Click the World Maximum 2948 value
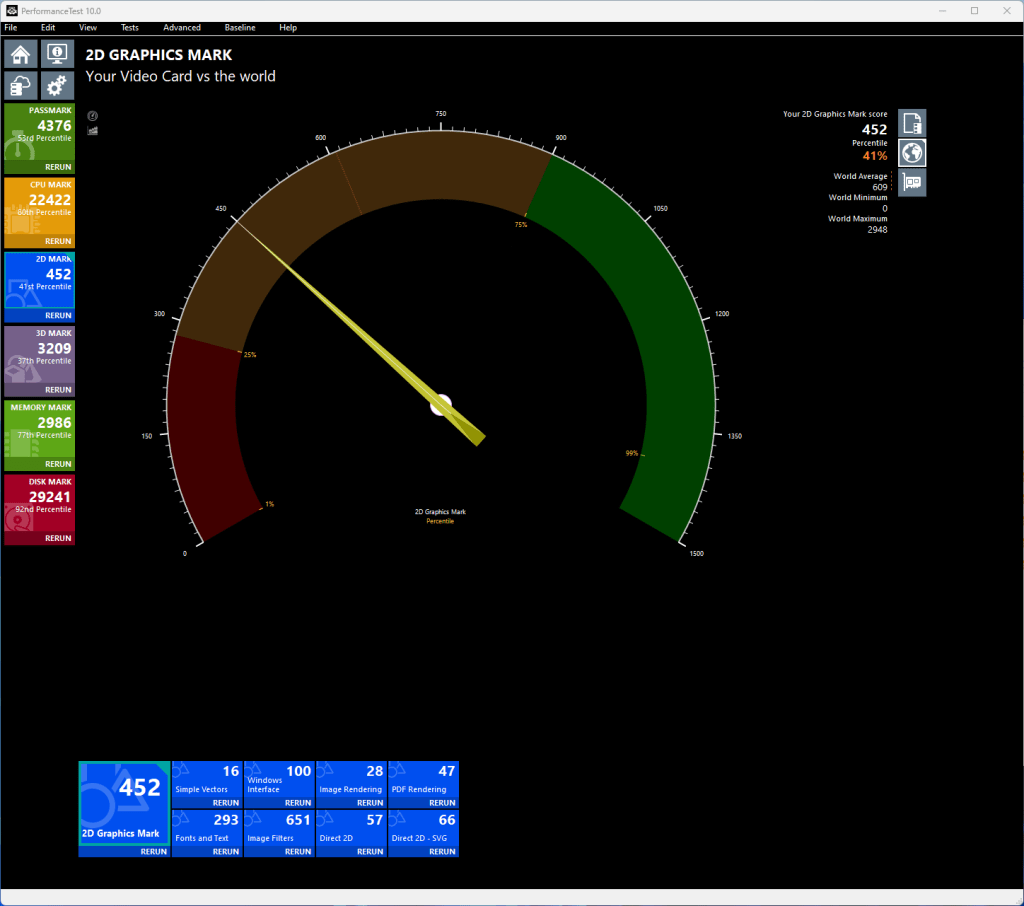This screenshot has height=906, width=1024. [x=877, y=230]
